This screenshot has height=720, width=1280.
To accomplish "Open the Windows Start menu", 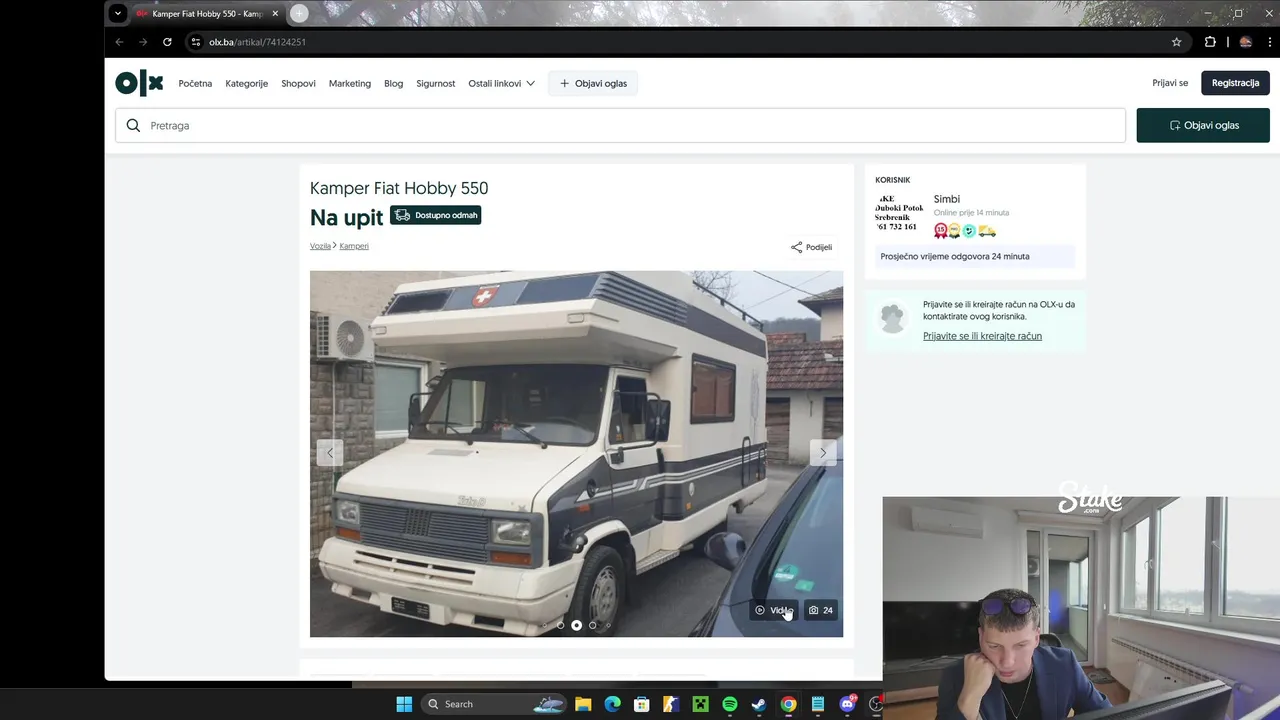I will pyautogui.click(x=404, y=704).
